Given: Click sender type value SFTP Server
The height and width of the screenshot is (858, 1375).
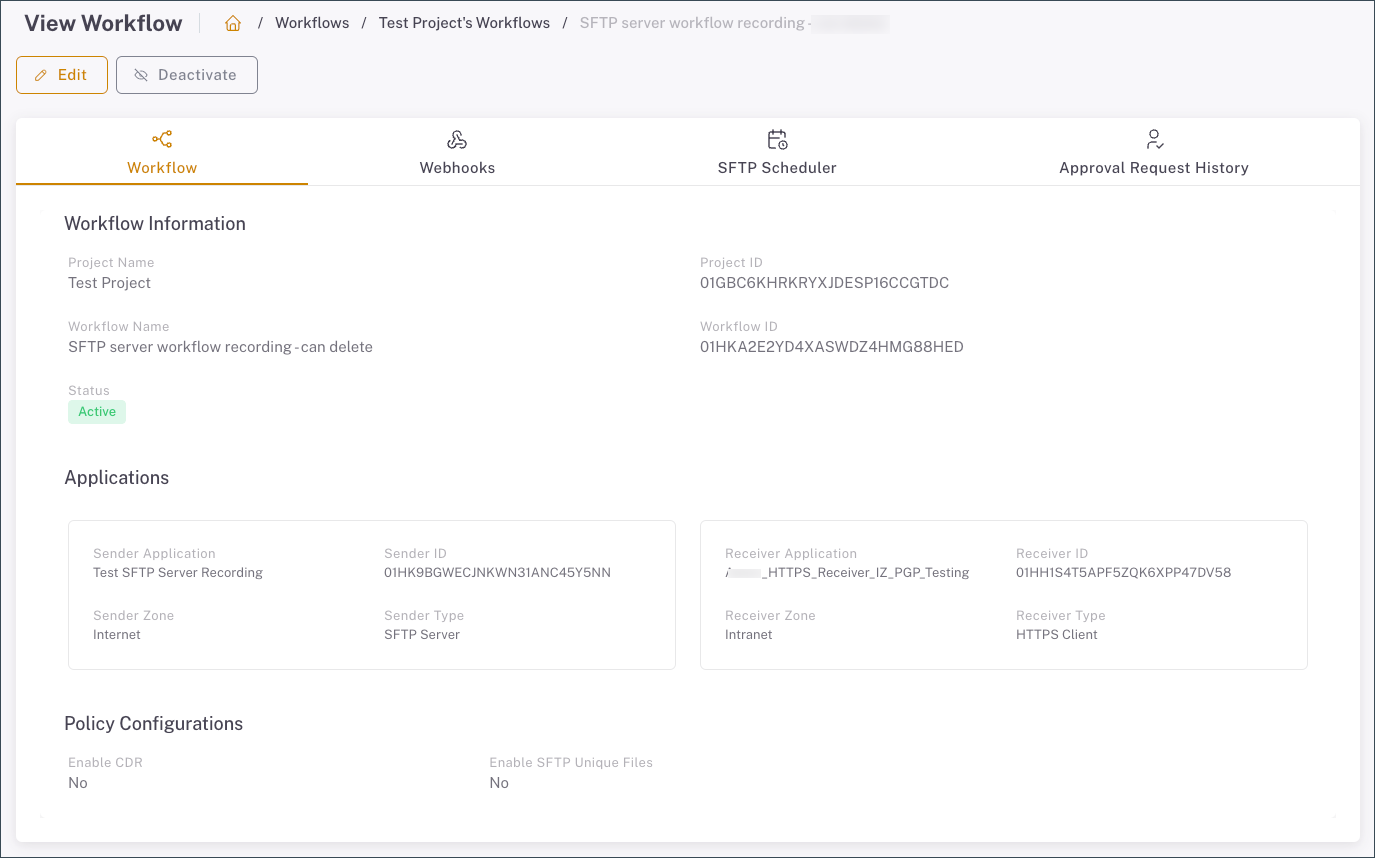Looking at the screenshot, I should 422,635.
